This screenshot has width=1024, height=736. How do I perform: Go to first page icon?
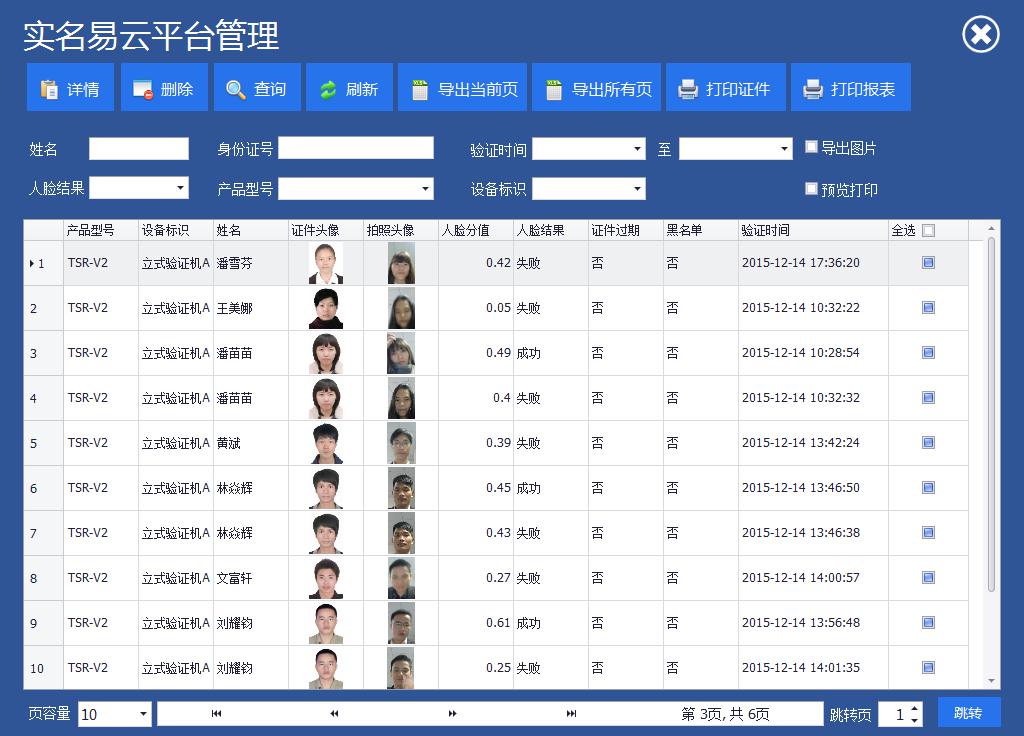pyautogui.click(x=216, y=714)
